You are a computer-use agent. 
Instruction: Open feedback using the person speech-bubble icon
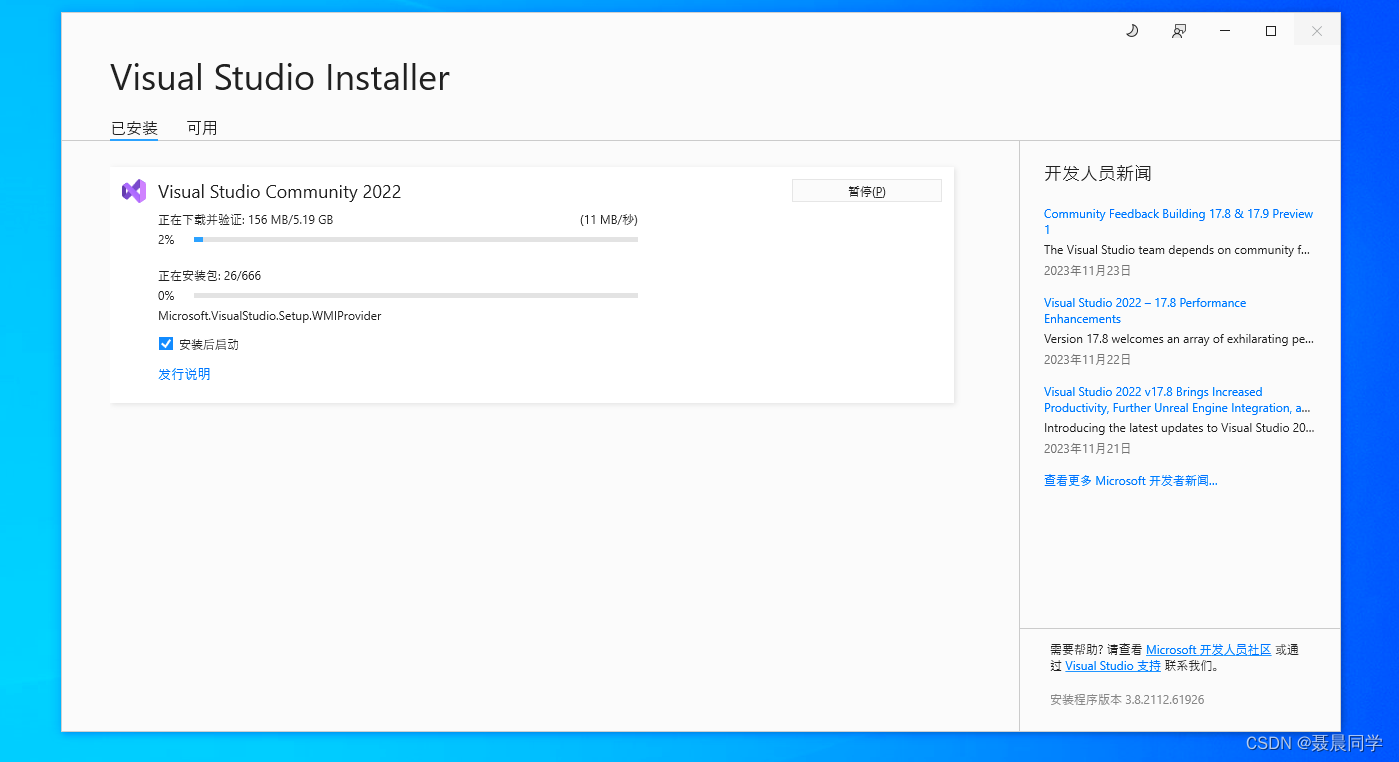pyautogui.click(x=1178, y=30)
